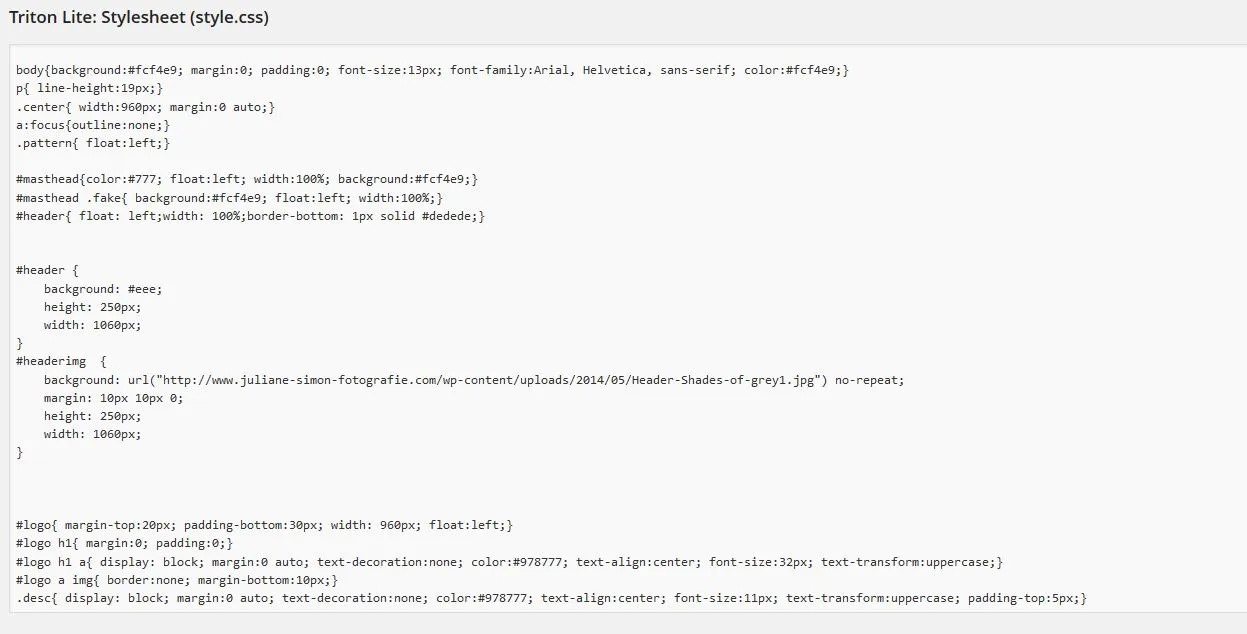Click the #header border-bottom rule line
Image resolution: width=1247 pixels, height=634 pixels.
coord(251,216)
